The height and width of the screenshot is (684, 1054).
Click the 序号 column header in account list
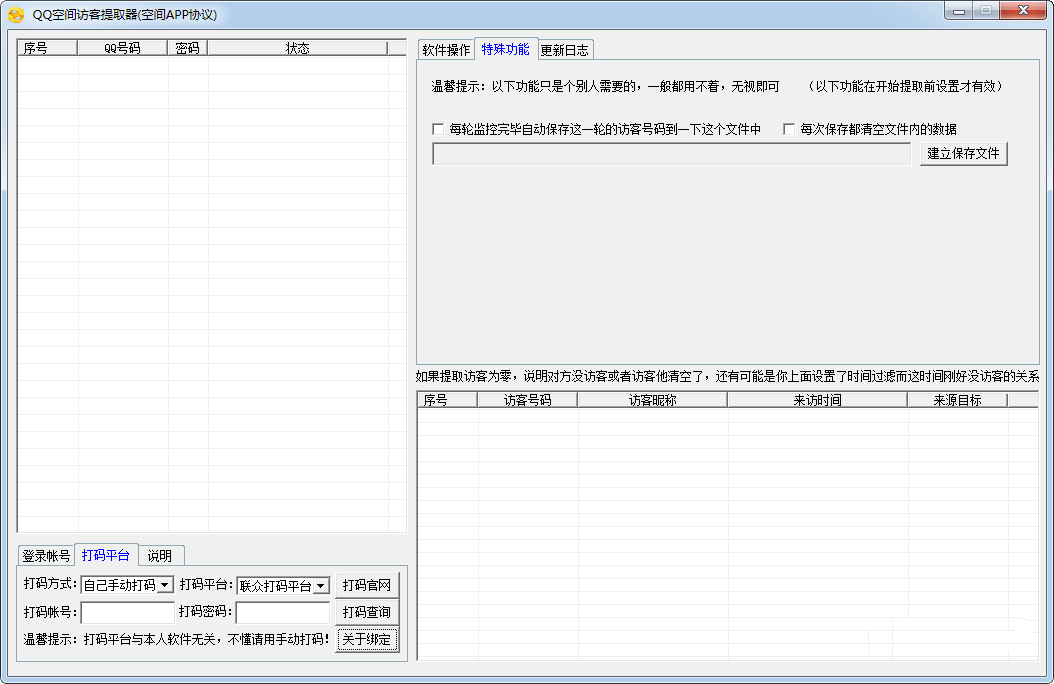click(48, 48)
